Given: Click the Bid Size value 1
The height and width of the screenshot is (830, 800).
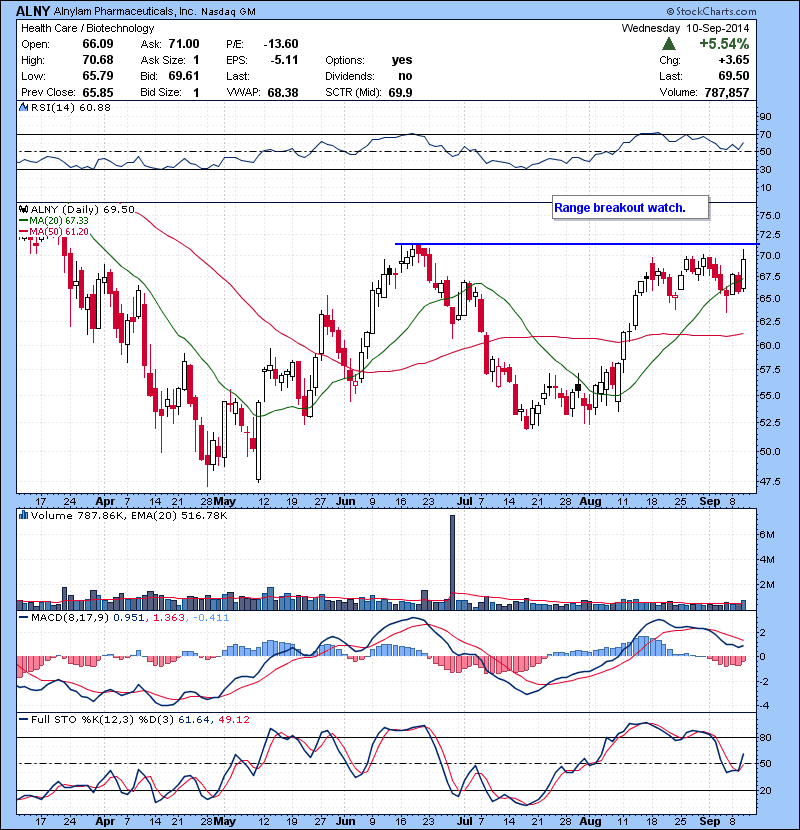Looking at the screenshot, I should click(x=196, y=93).
